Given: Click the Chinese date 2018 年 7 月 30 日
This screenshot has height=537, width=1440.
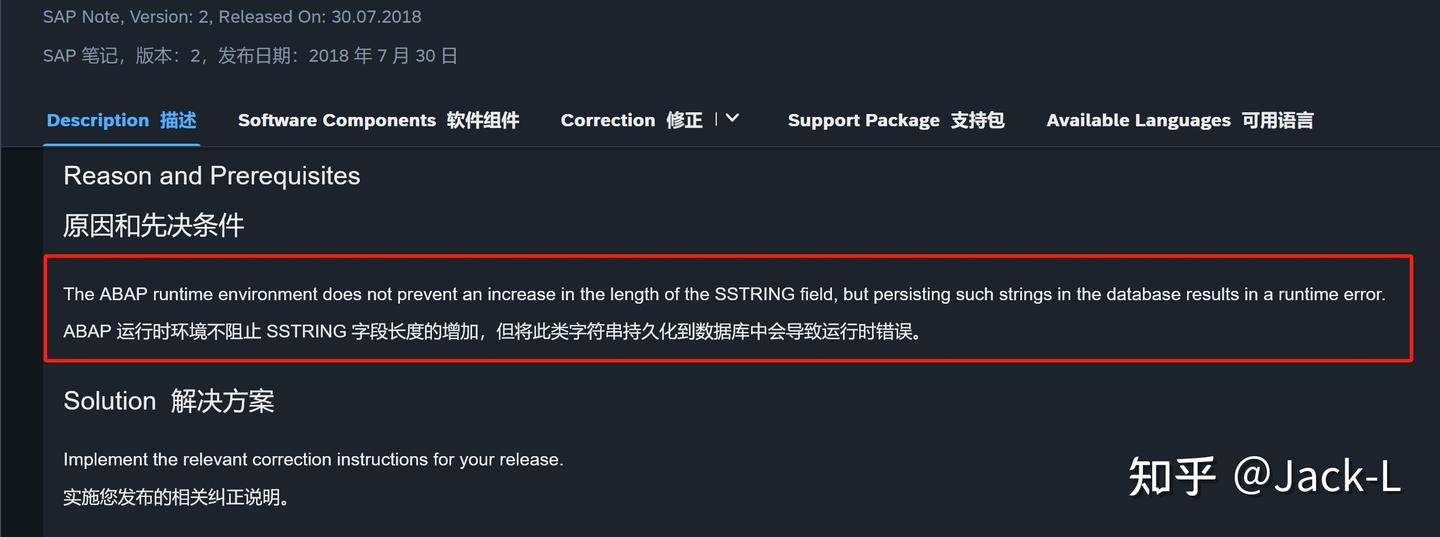Looking at the screenshot, I should (x=382, y=56).
